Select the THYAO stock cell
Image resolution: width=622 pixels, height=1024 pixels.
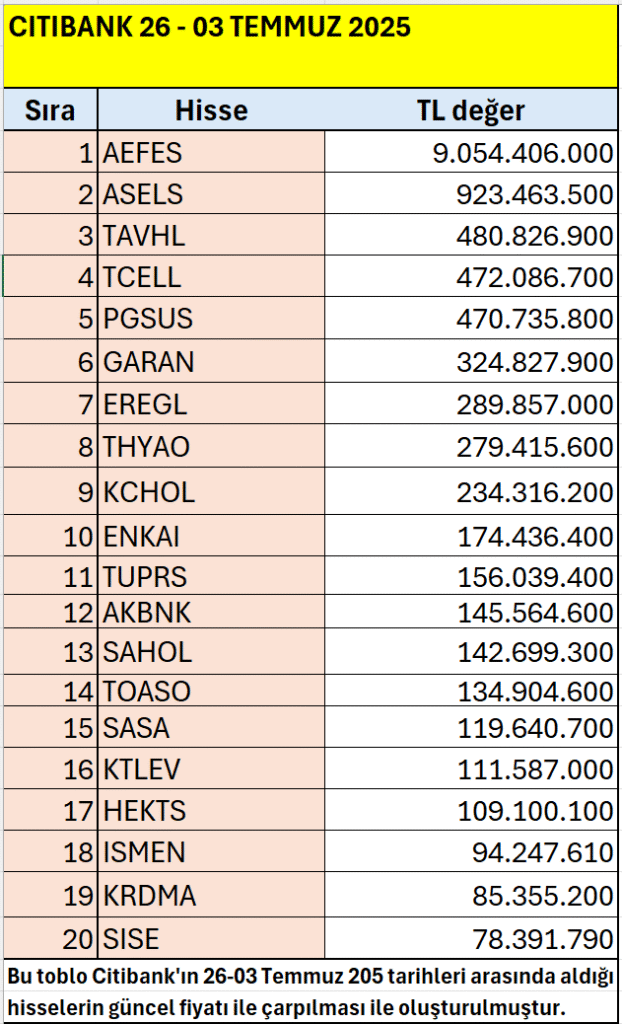pyautogui.click(x=211, y=446)
